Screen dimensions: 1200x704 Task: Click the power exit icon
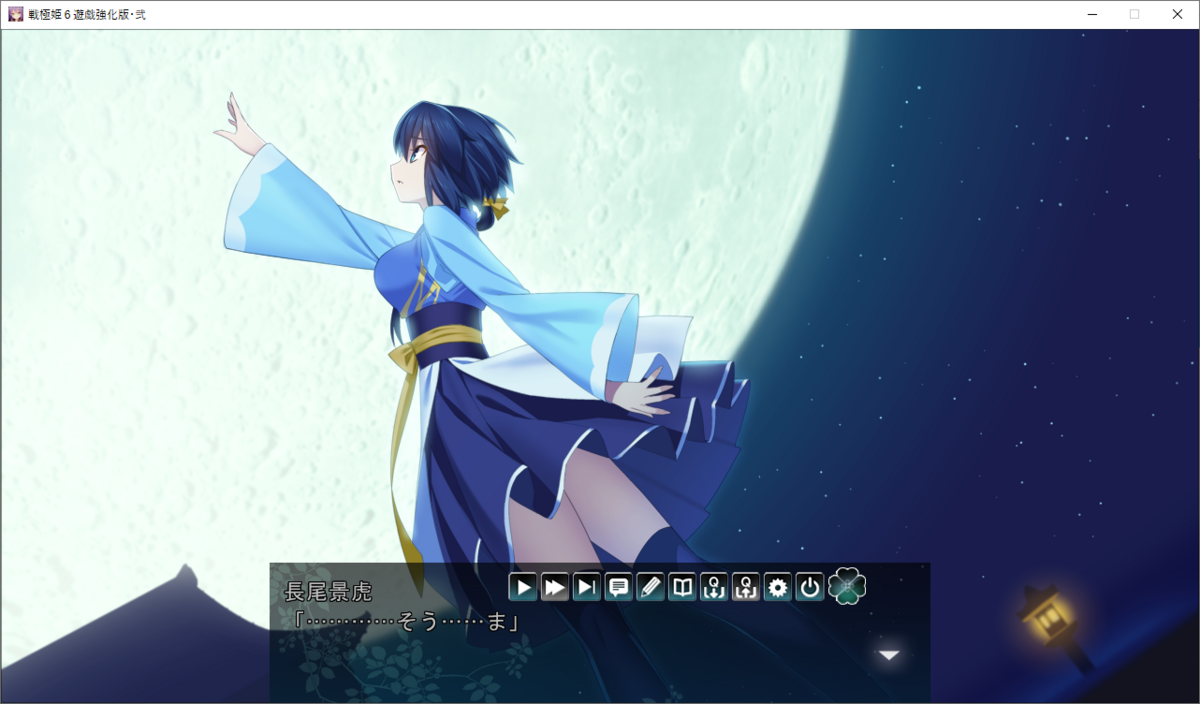pyautogui.click(x=810, y=587)
